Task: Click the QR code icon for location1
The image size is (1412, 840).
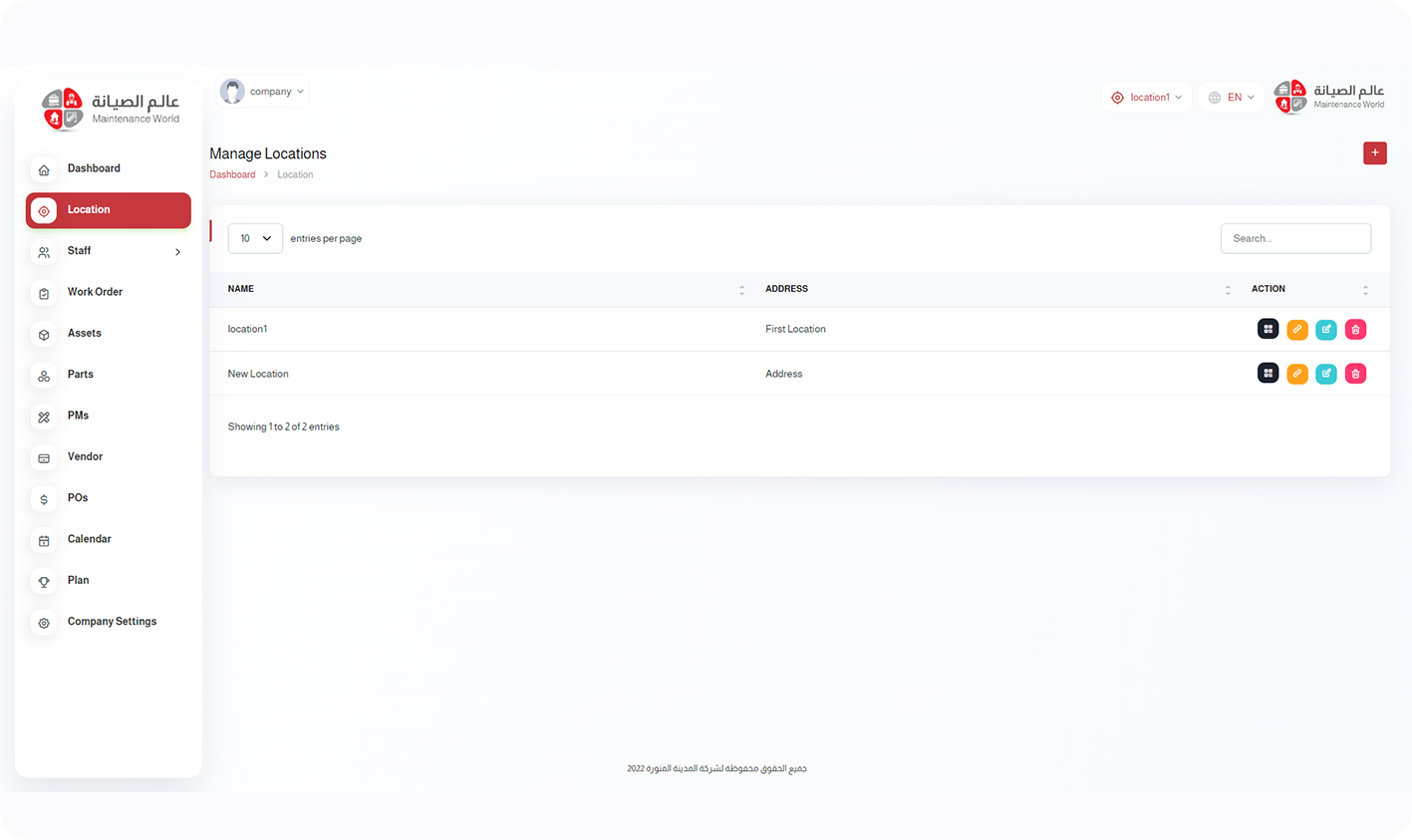Action: [1268, 329]
